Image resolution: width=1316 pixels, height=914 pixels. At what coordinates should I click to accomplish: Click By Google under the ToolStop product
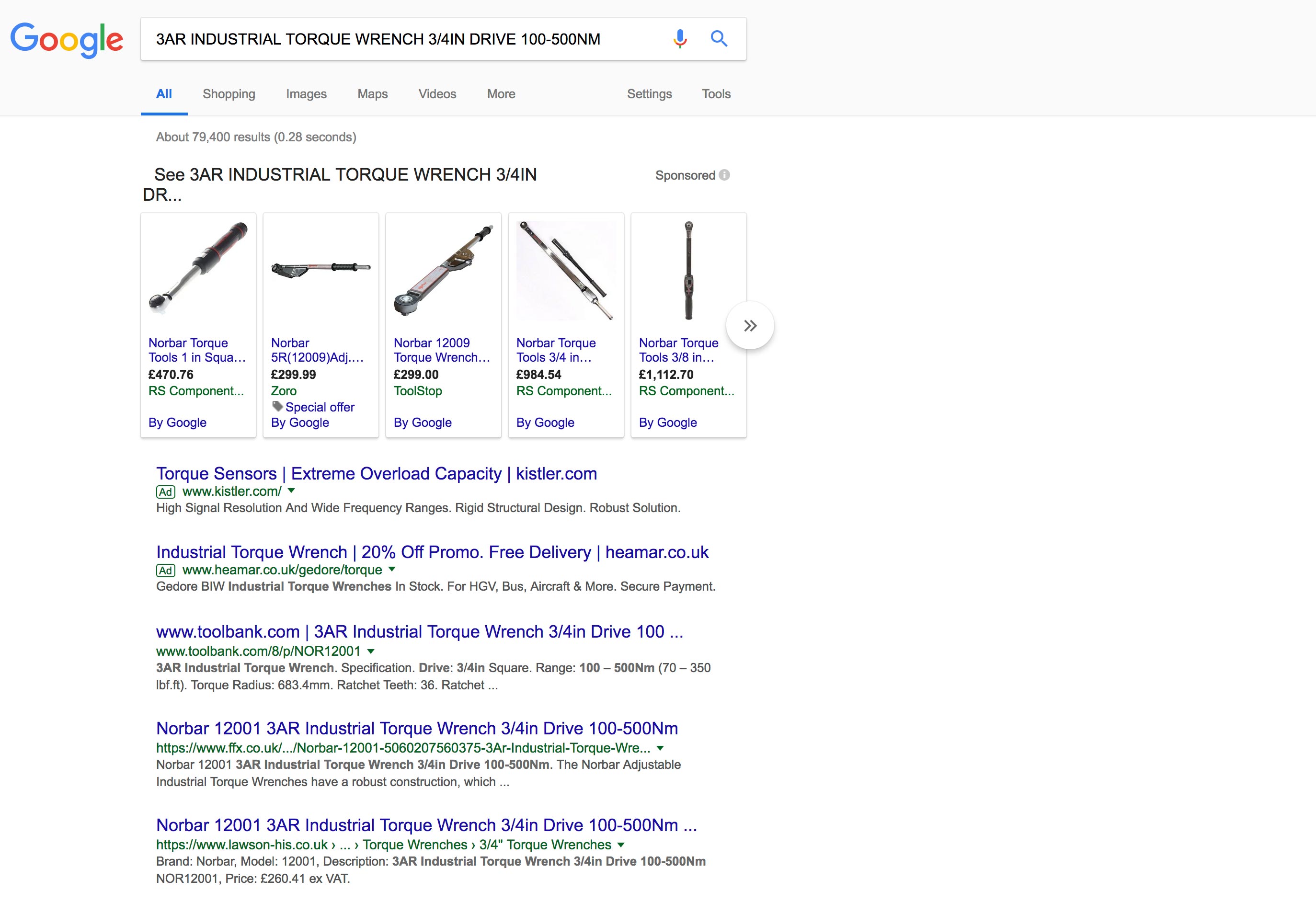coord(422,423)
